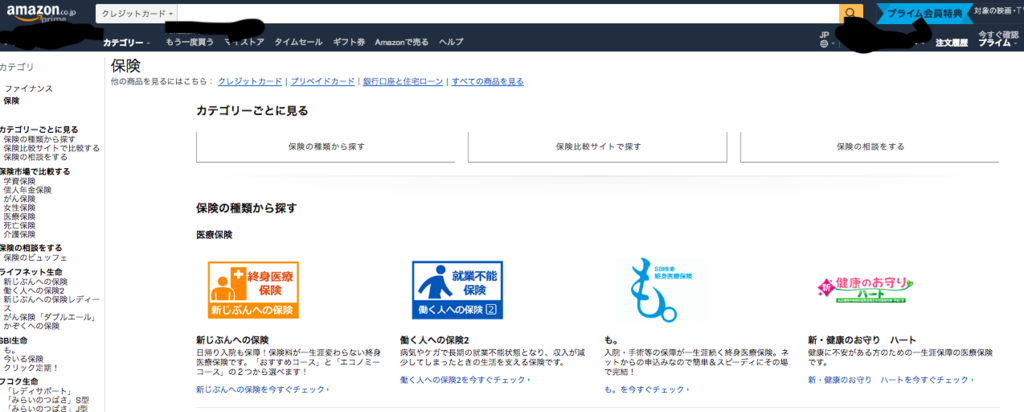Click the 新・健康のお守り ハート product title
This screenshot has height=412, width=1024.
[x=862, y=340]
